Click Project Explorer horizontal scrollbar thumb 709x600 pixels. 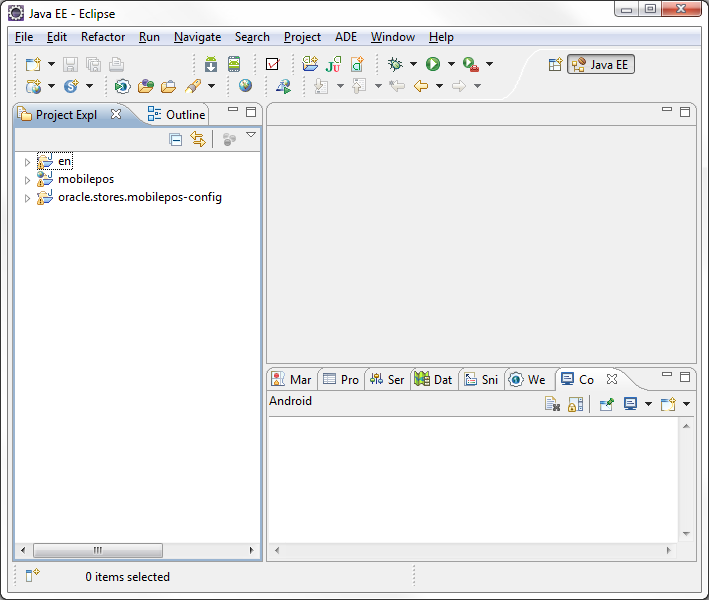coord(98,550)
